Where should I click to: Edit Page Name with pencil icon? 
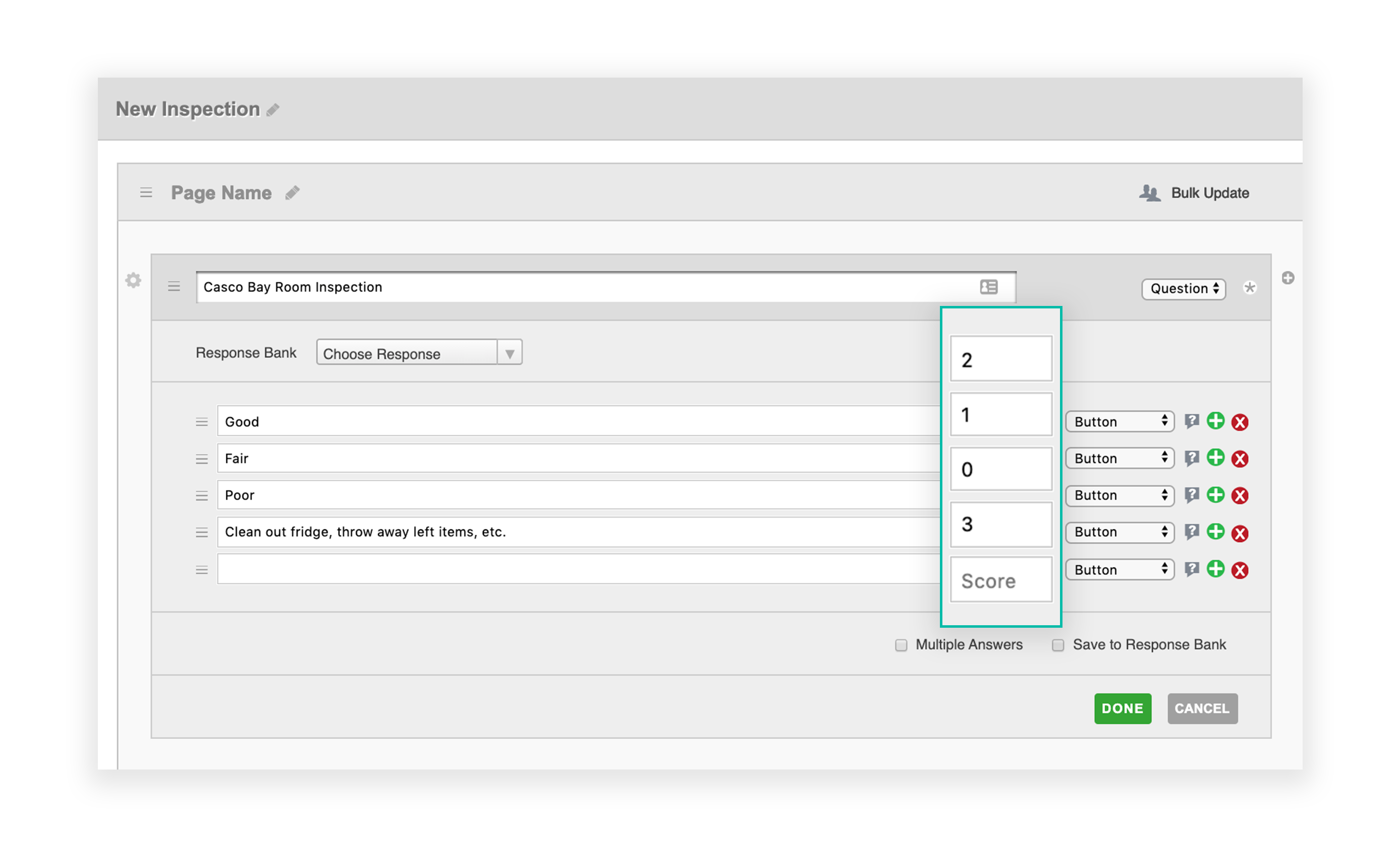[x=293, y=193]
